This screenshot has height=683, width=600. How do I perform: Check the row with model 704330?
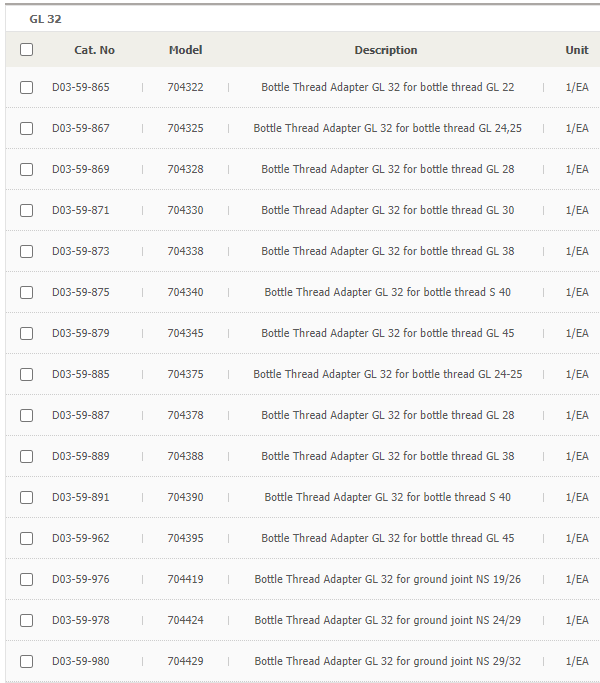(27, 210)
